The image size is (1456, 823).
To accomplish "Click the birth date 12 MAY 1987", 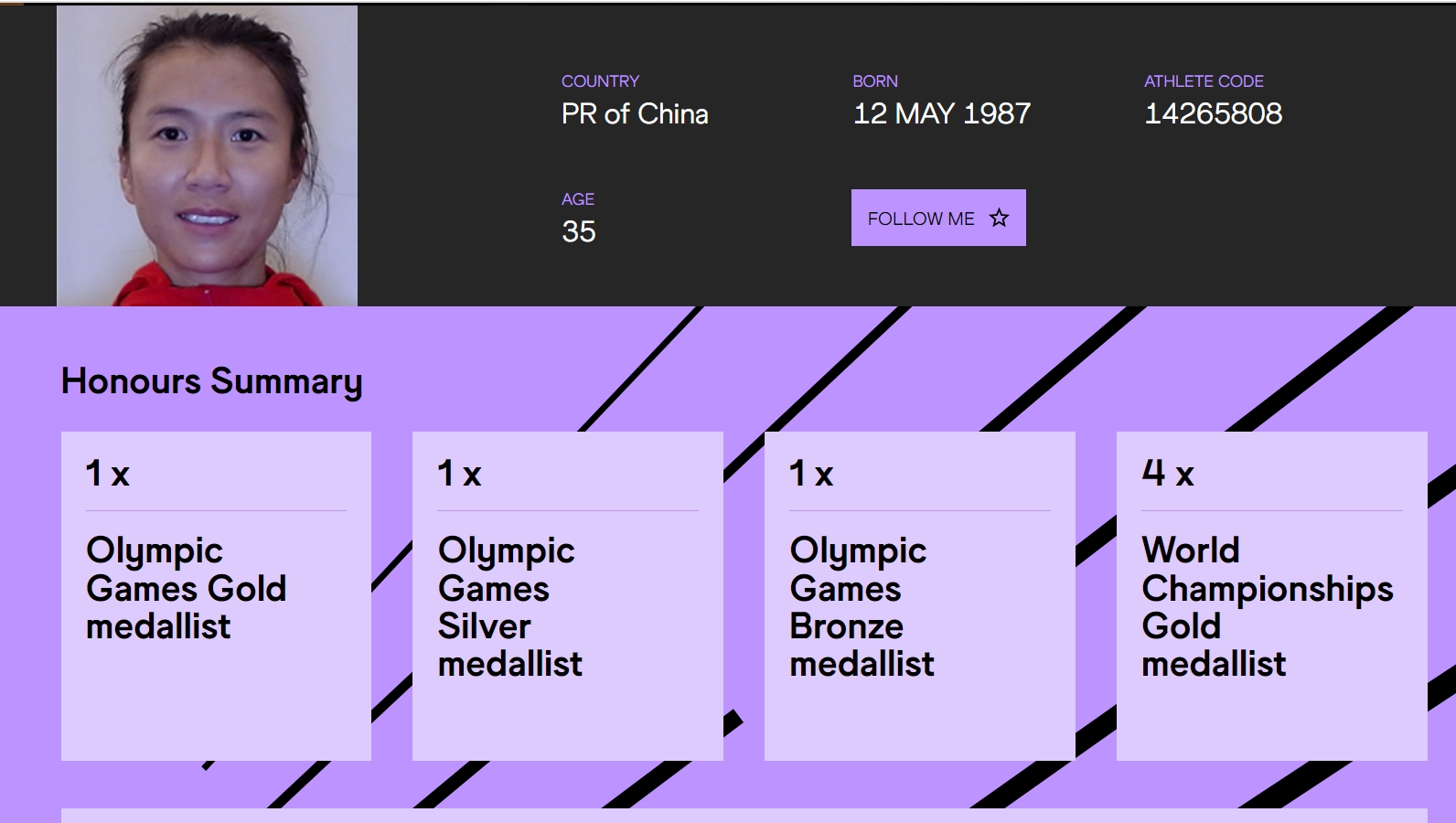I will (941, 113).
